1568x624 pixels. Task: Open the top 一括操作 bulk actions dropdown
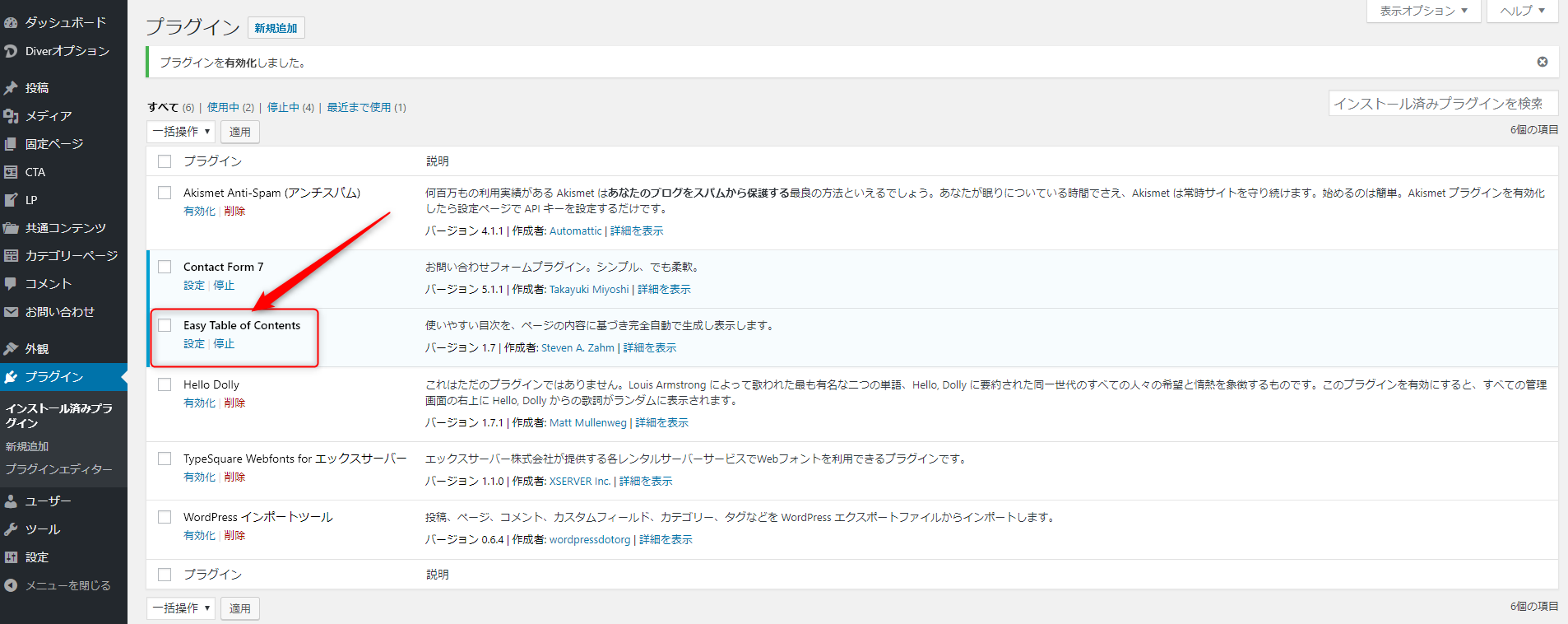(x=181, y=132)
